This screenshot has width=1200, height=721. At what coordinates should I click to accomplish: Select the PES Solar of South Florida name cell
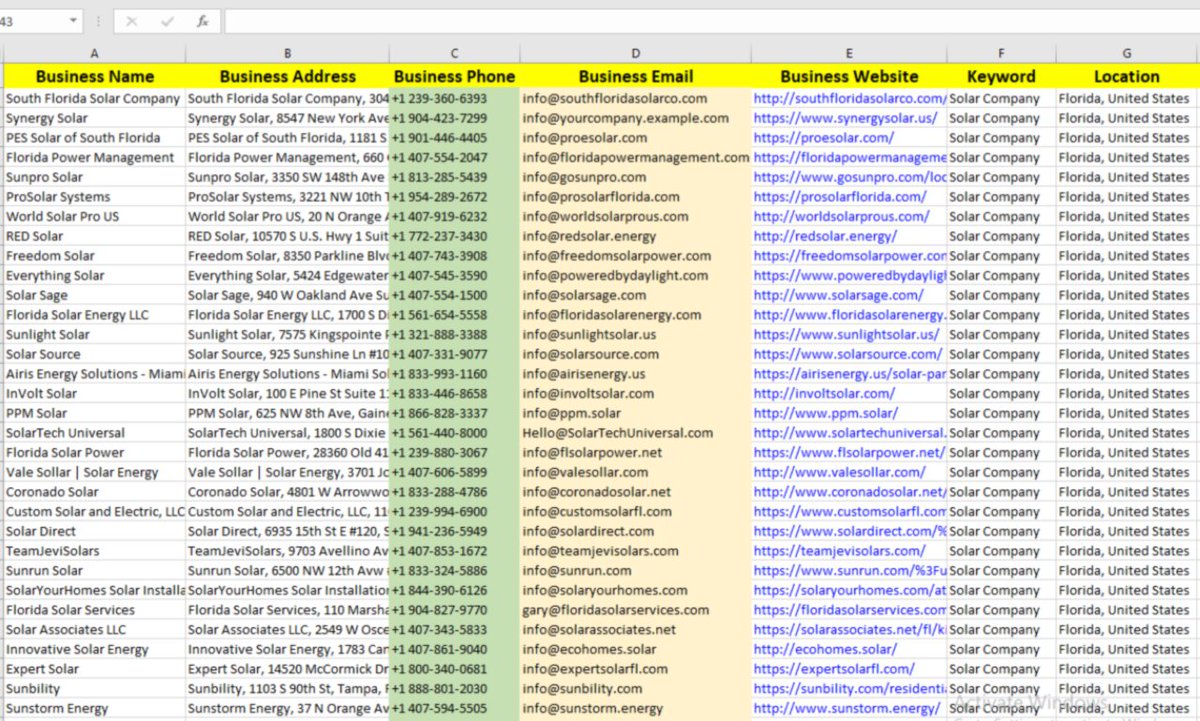pos(94,138)
